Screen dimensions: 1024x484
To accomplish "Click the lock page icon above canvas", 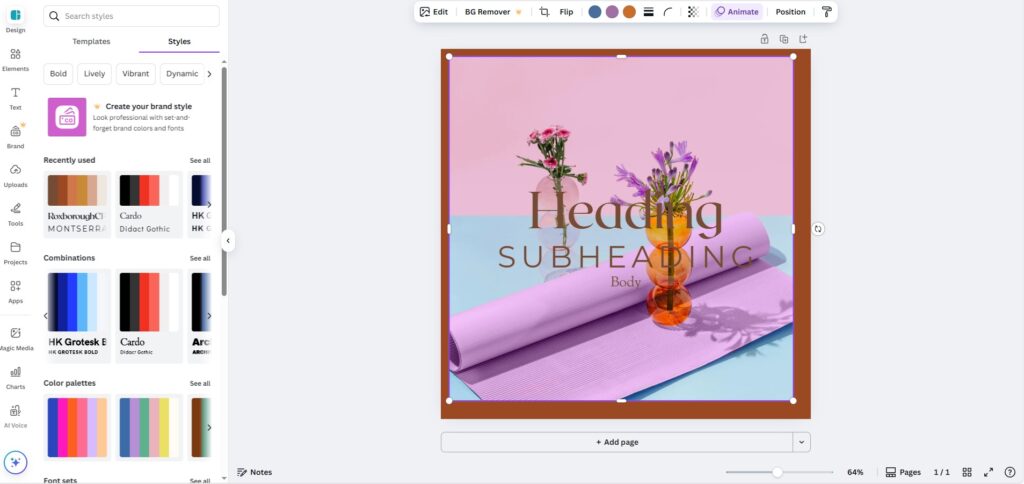I will pos(764,39).
